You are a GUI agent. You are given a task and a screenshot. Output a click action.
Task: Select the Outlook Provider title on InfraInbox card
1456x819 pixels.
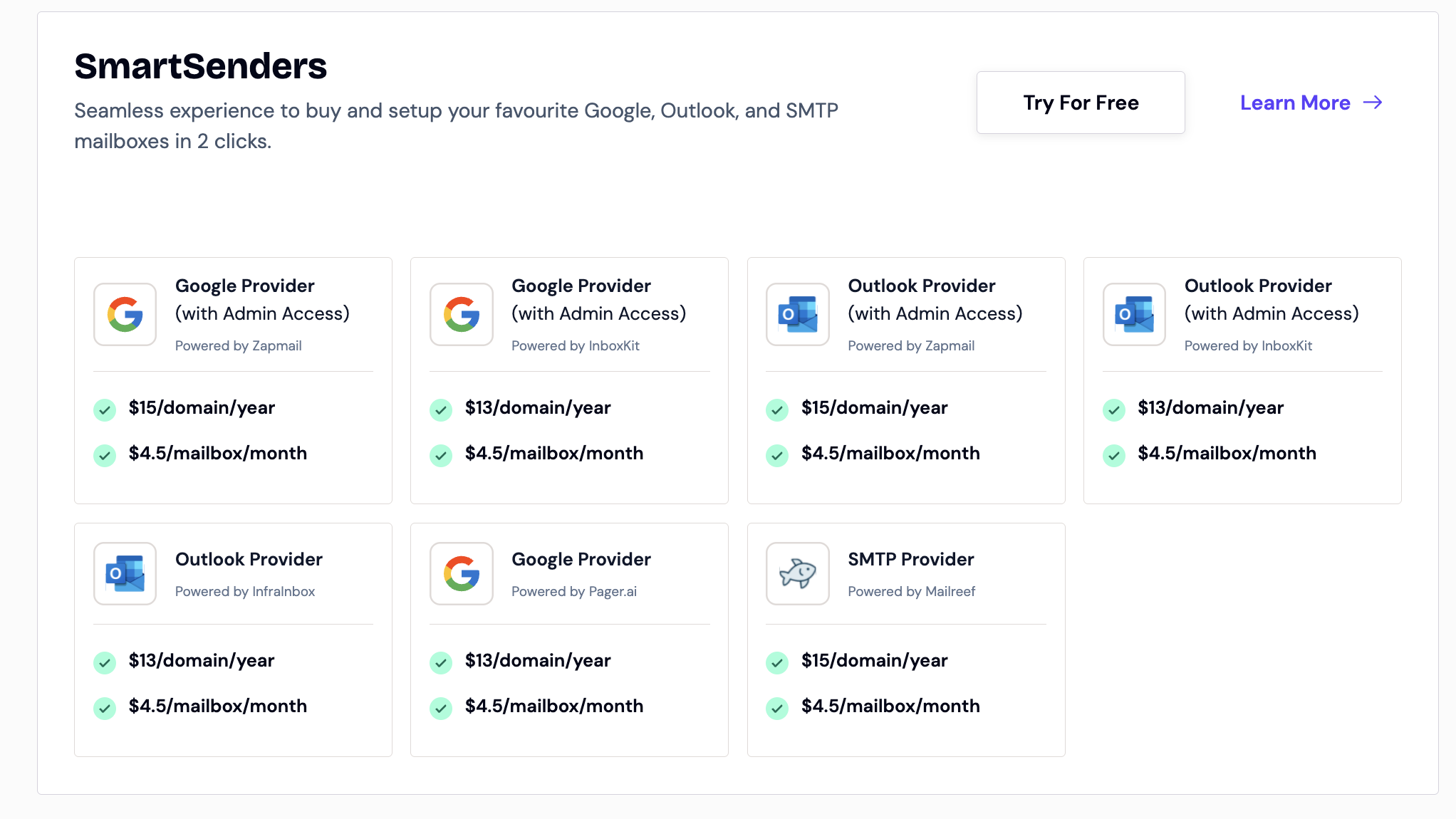pos(249,559)
